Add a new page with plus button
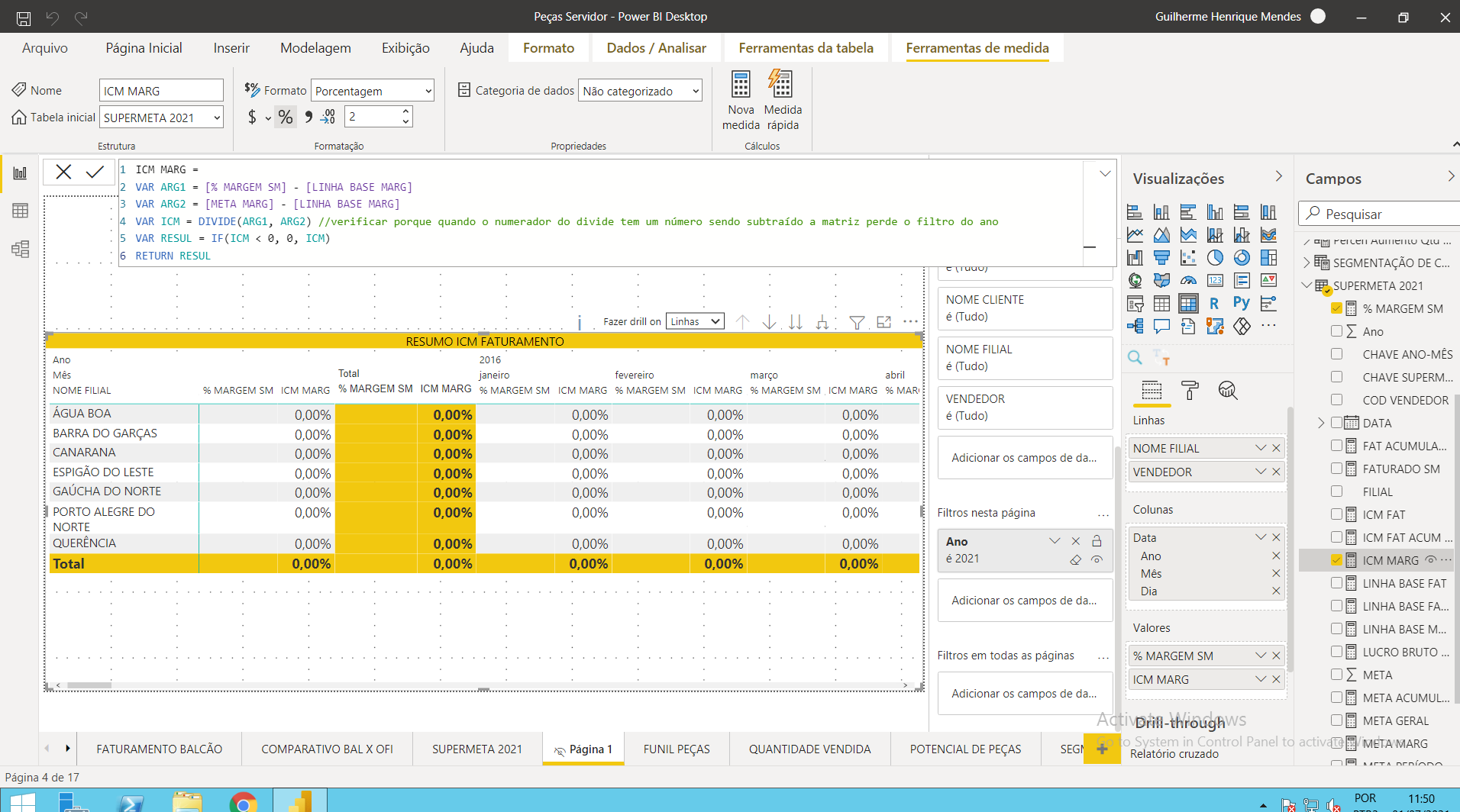 pos(1103,749)
